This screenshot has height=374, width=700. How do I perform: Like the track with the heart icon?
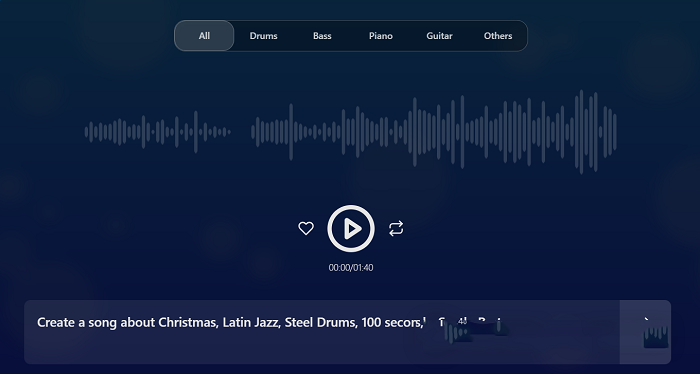306,229
